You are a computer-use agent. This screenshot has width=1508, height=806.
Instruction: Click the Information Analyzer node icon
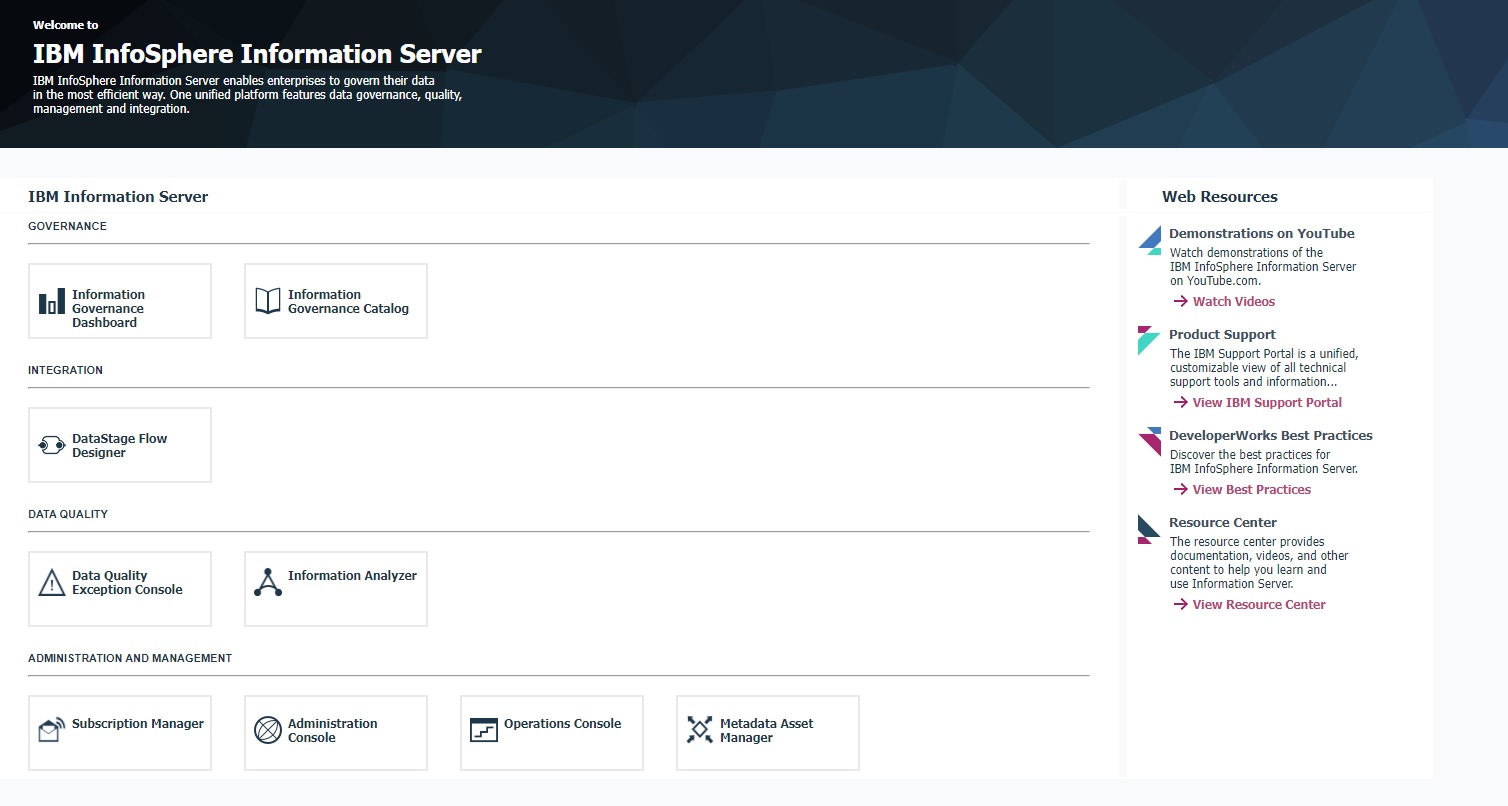pyautogui.click(x=268, y=583)
